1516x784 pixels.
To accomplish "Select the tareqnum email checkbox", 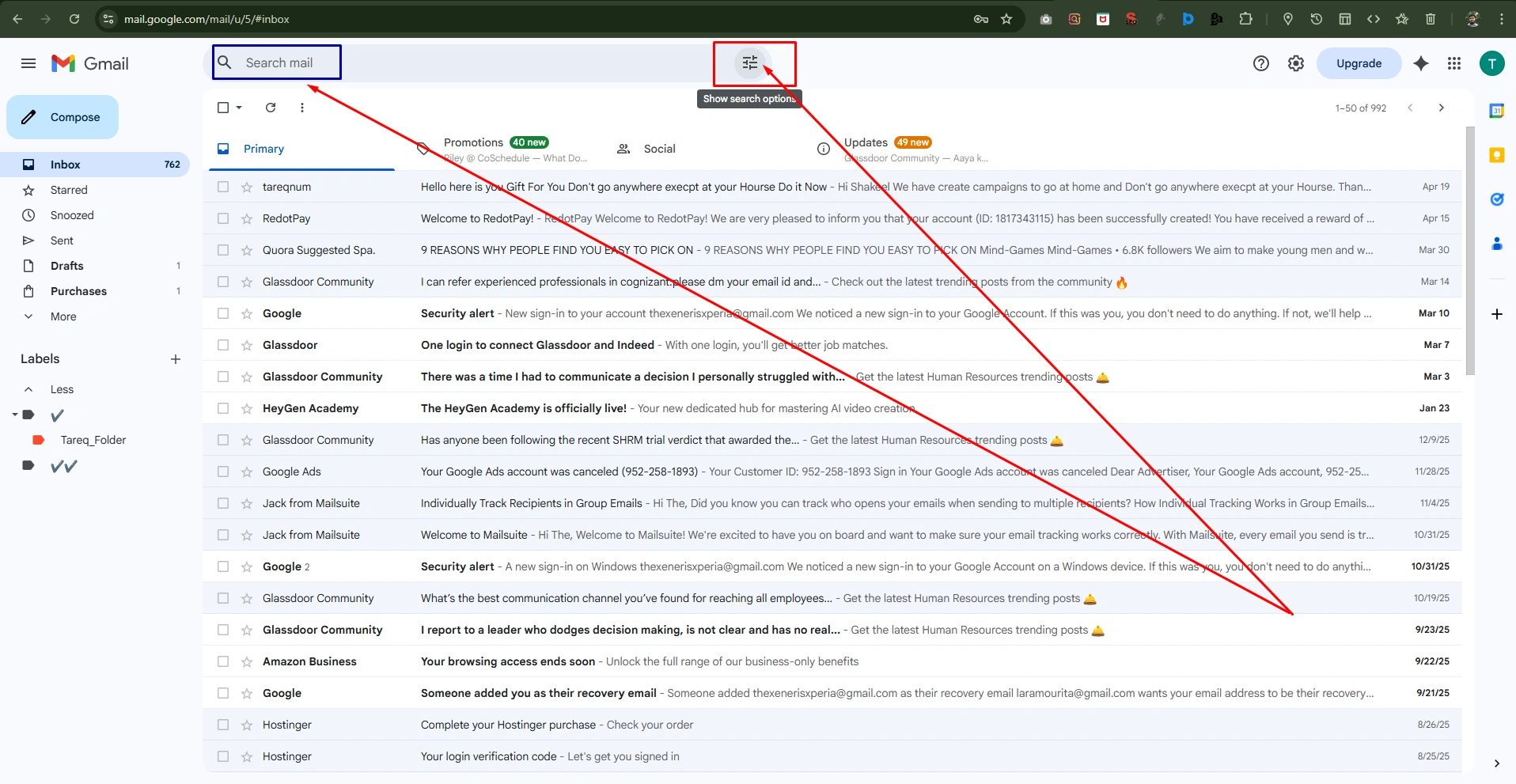I will [x=223, y=187].
